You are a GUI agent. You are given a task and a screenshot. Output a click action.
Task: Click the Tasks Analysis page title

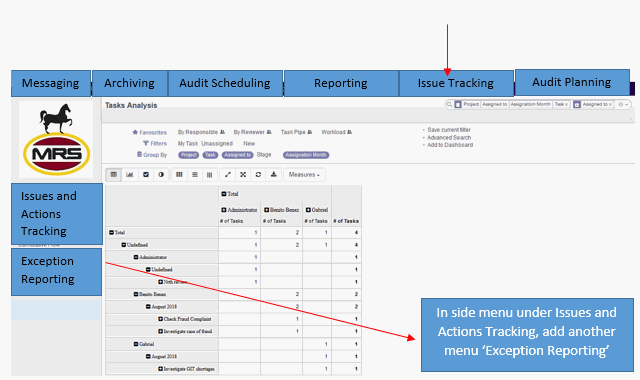(131, 105)
